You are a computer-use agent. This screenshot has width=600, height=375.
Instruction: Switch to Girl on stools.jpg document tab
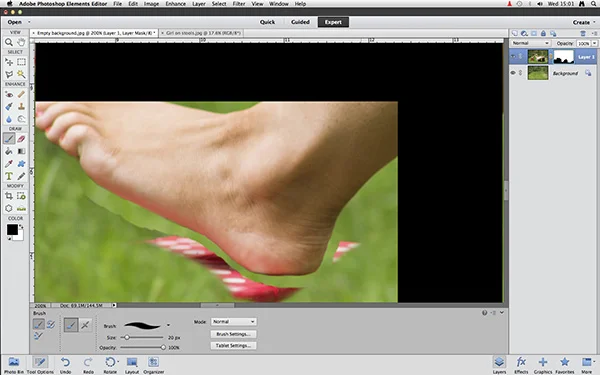(x=201, y=33)
